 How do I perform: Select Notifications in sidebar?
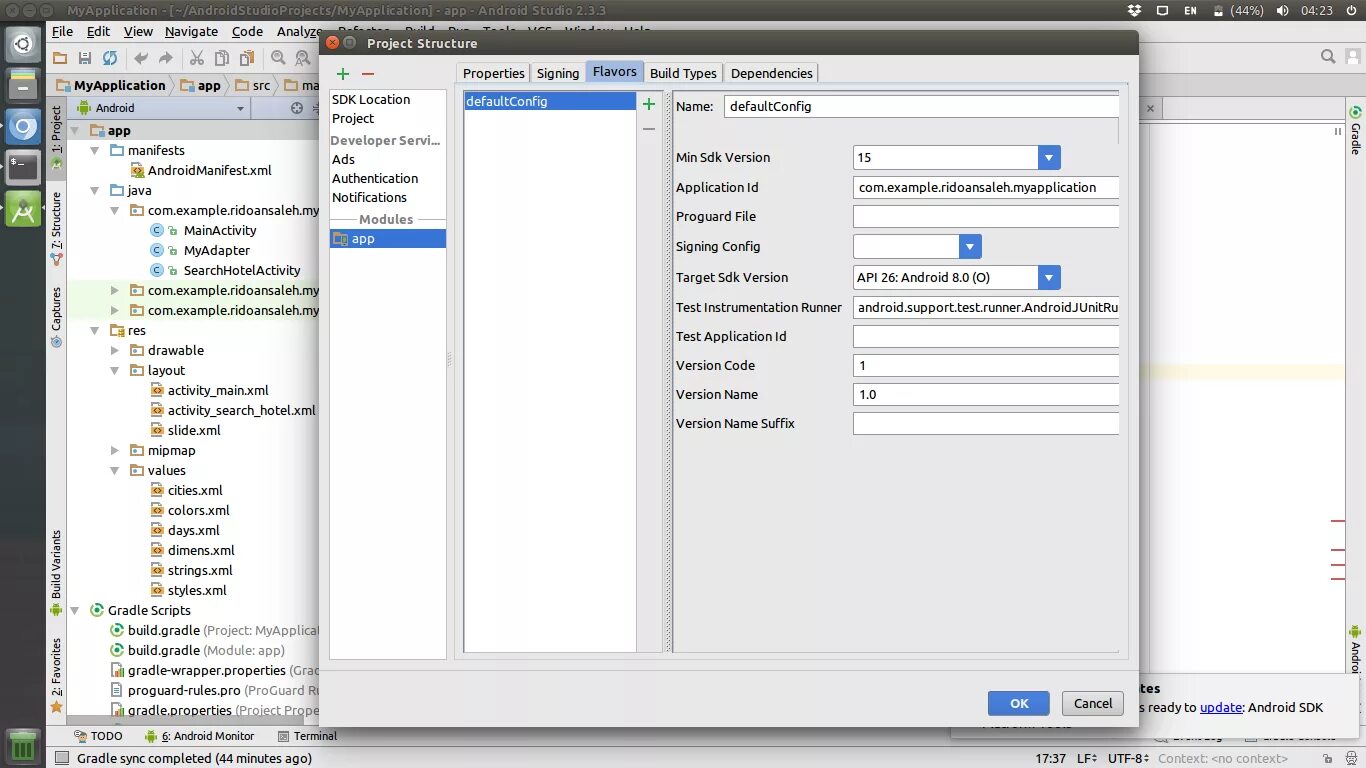point(369,197)
